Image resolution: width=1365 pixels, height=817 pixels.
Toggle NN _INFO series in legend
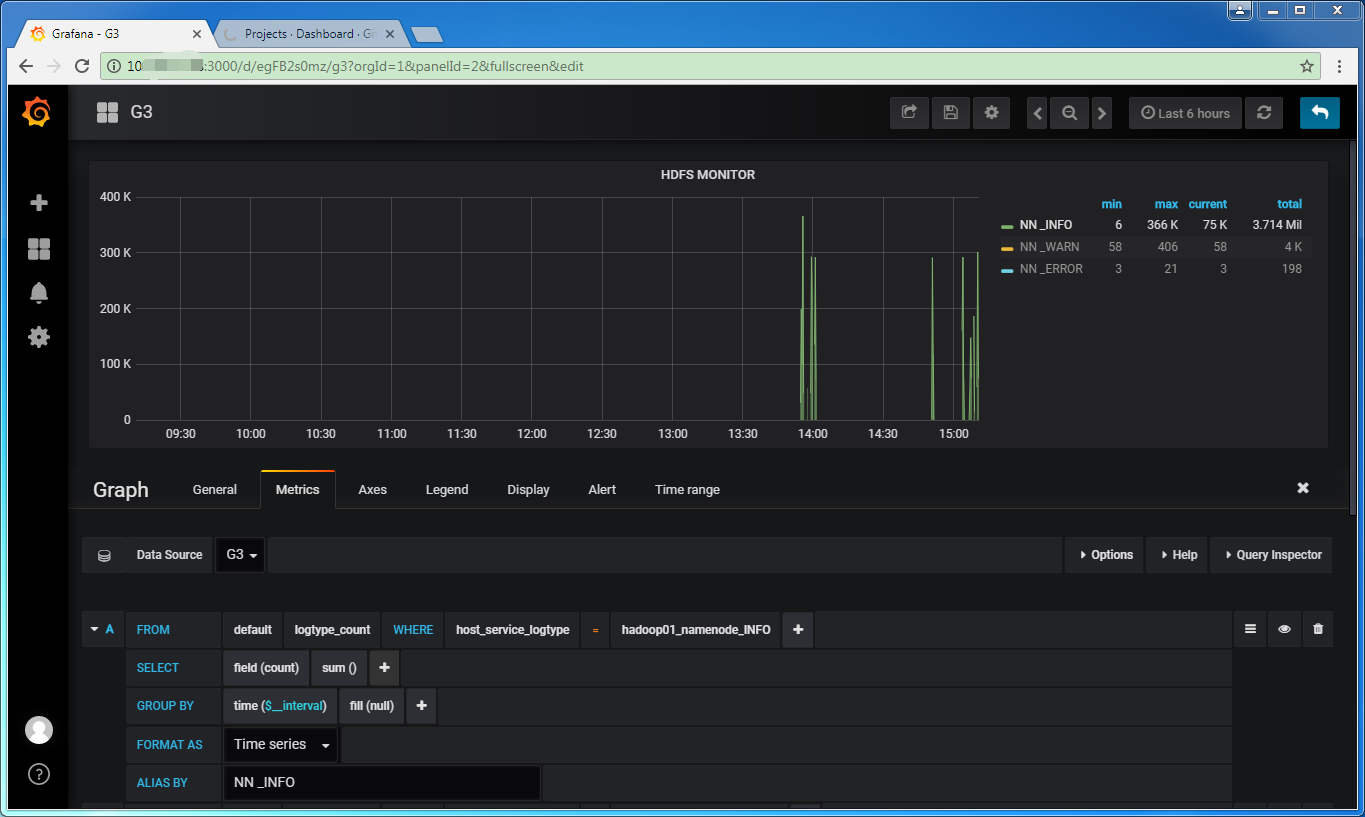tap(1046, 225)
